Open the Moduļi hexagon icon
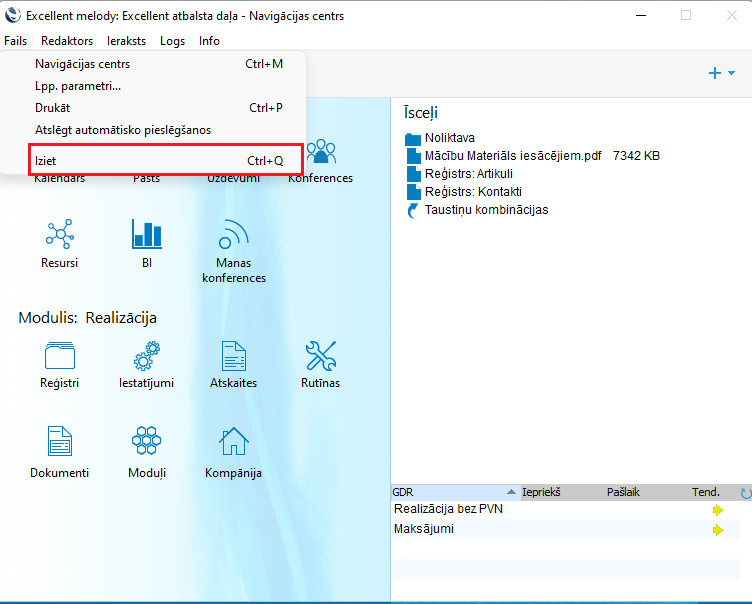Image resolution: width=752 pixels, height=604 pixels. click(146, 441)
